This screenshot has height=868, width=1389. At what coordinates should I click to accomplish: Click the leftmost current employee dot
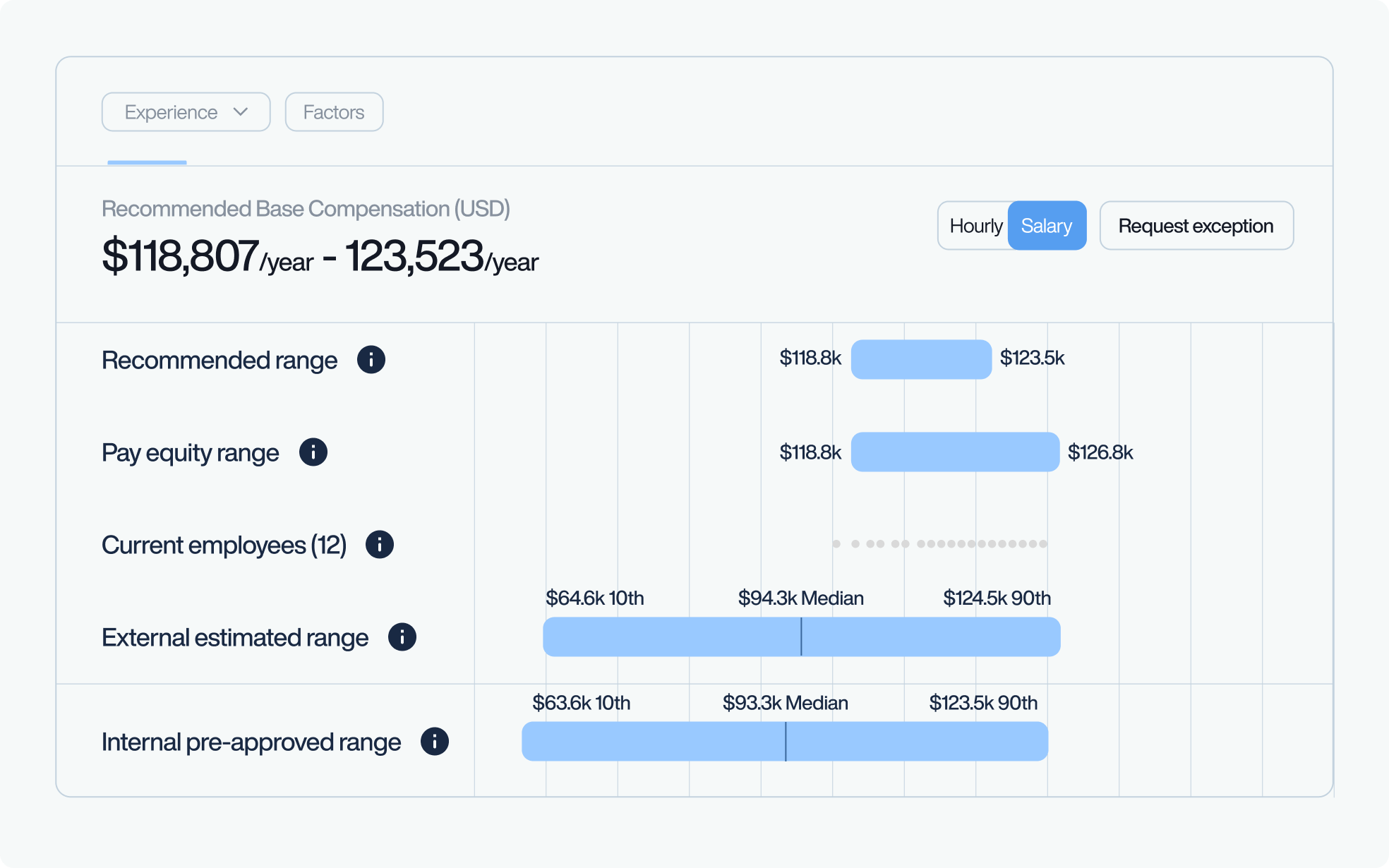pos(836,544)
